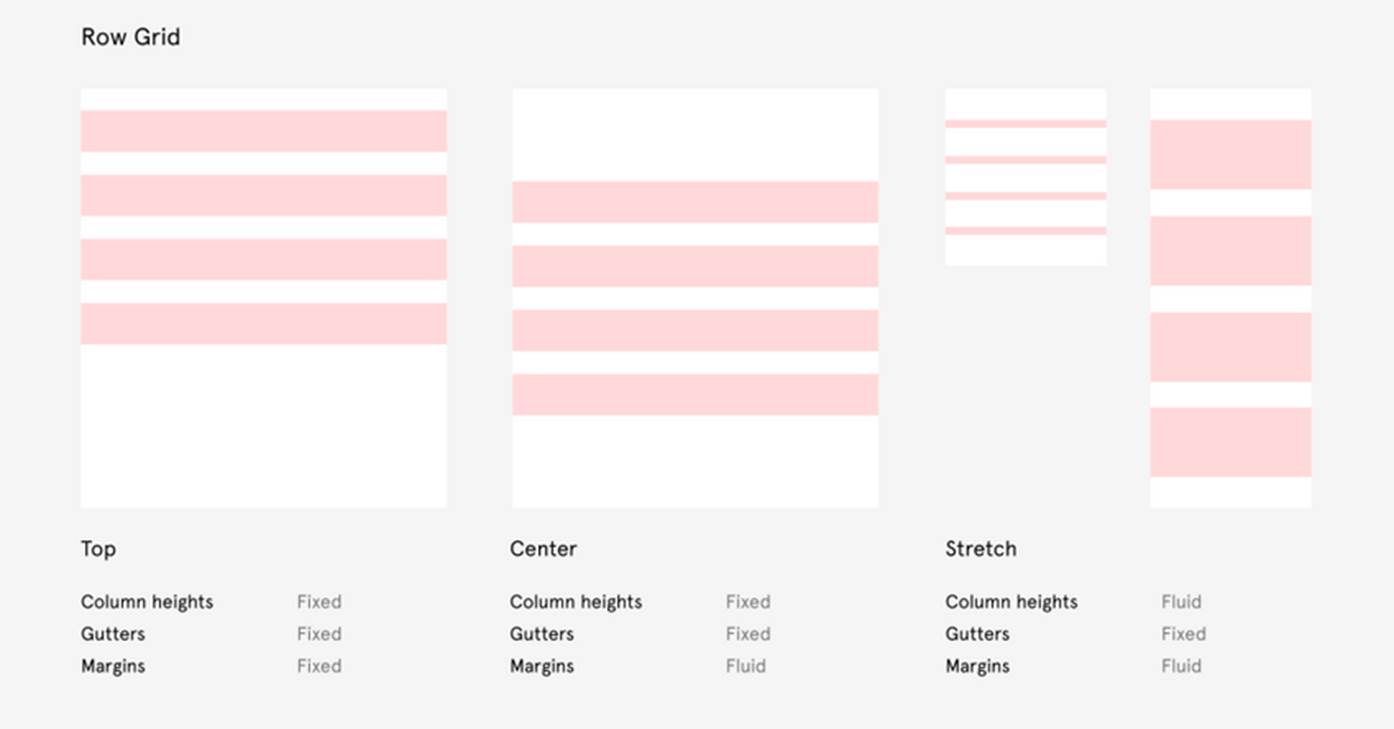
Task: Click Fixed value for Top gutters
Action: pos(319,634)
